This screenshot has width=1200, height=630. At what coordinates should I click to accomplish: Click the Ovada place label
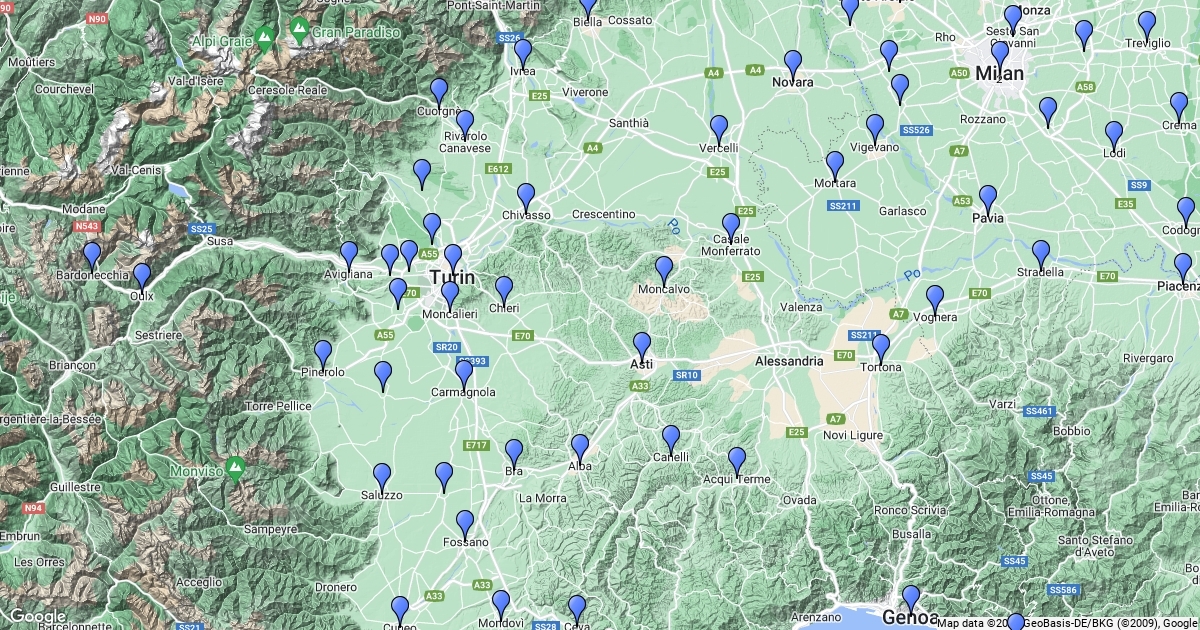(x=799, y=500)
